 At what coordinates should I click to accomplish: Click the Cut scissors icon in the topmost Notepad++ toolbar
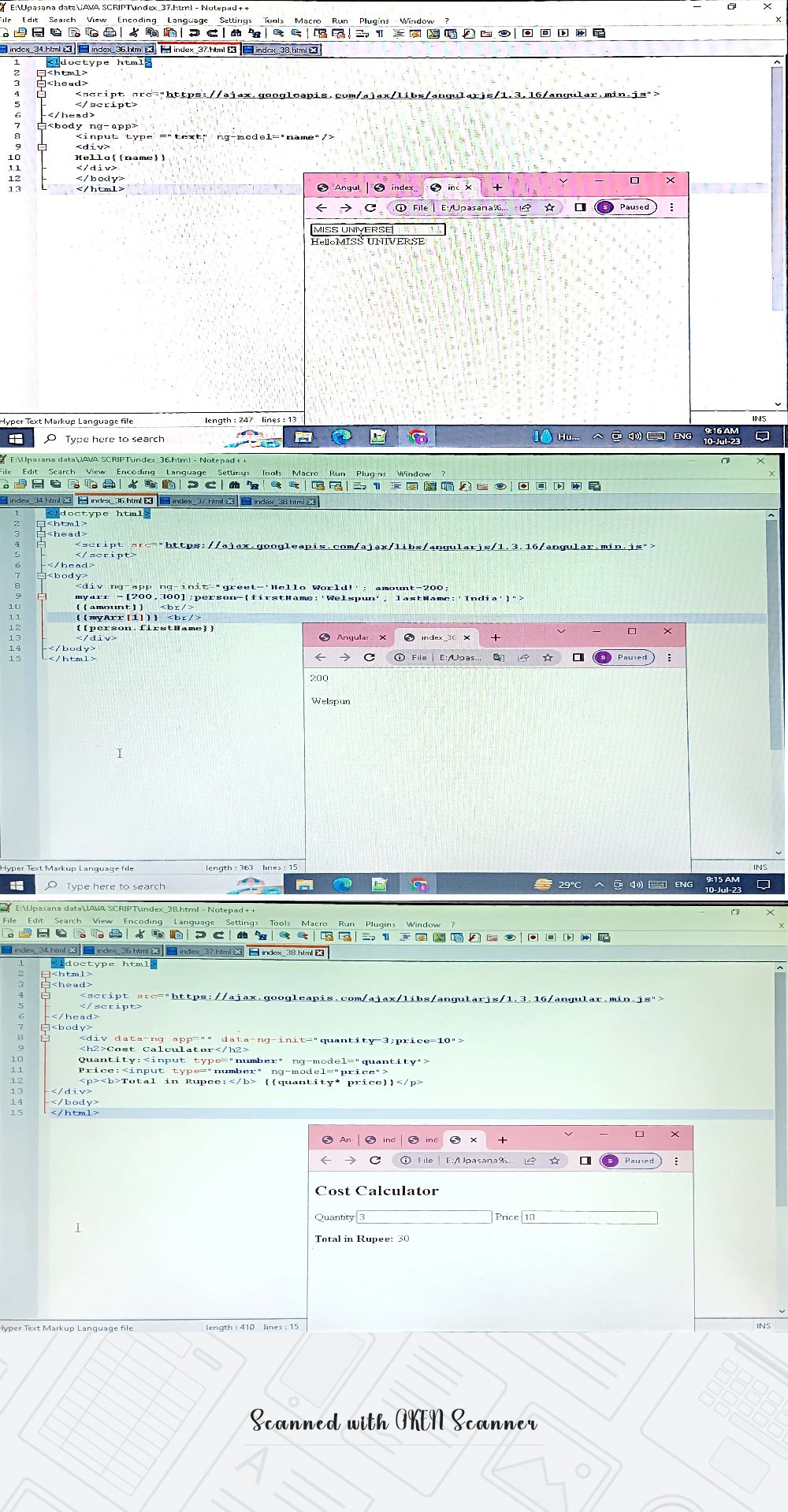pos(133,33)
